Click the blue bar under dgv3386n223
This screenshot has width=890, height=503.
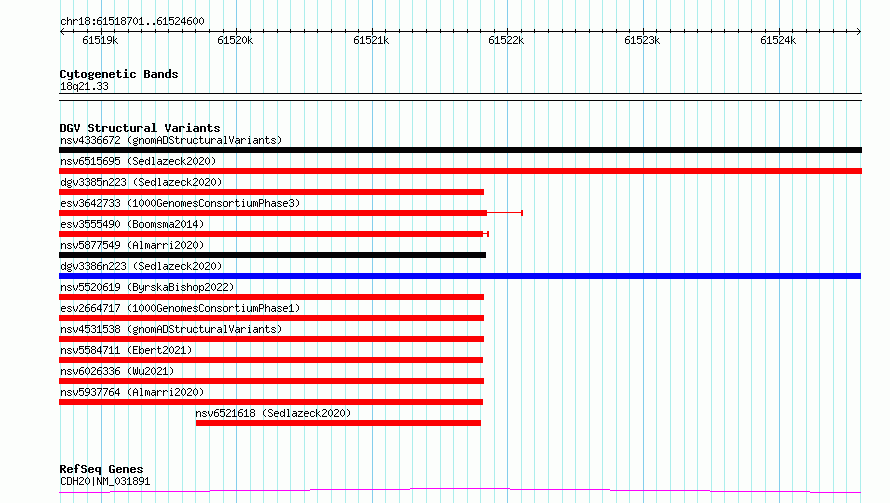click(460, 276)
